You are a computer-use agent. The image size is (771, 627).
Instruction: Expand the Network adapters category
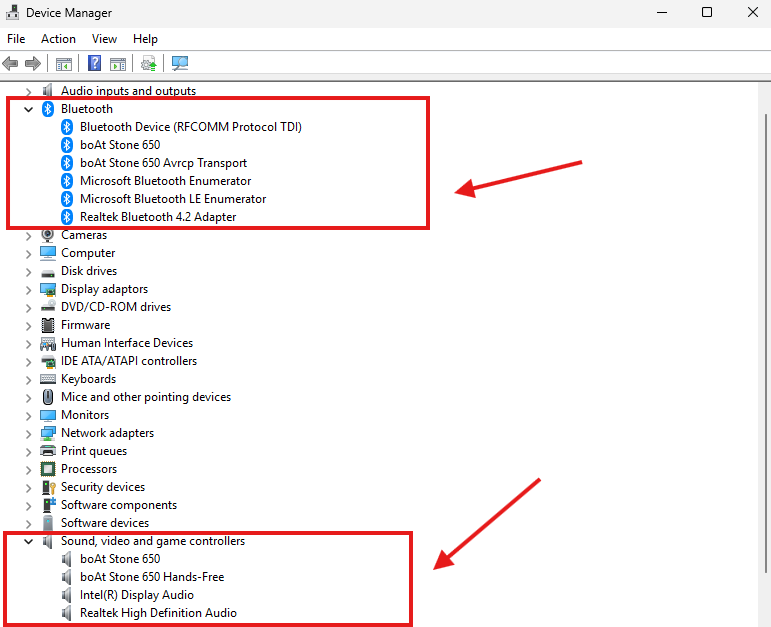[x=29, y=433]
